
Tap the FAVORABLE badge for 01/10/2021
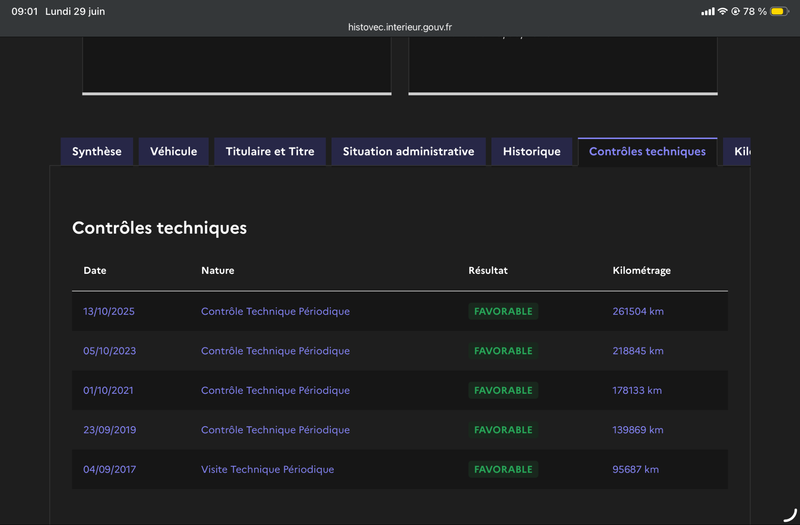click(x=503, y=390)
